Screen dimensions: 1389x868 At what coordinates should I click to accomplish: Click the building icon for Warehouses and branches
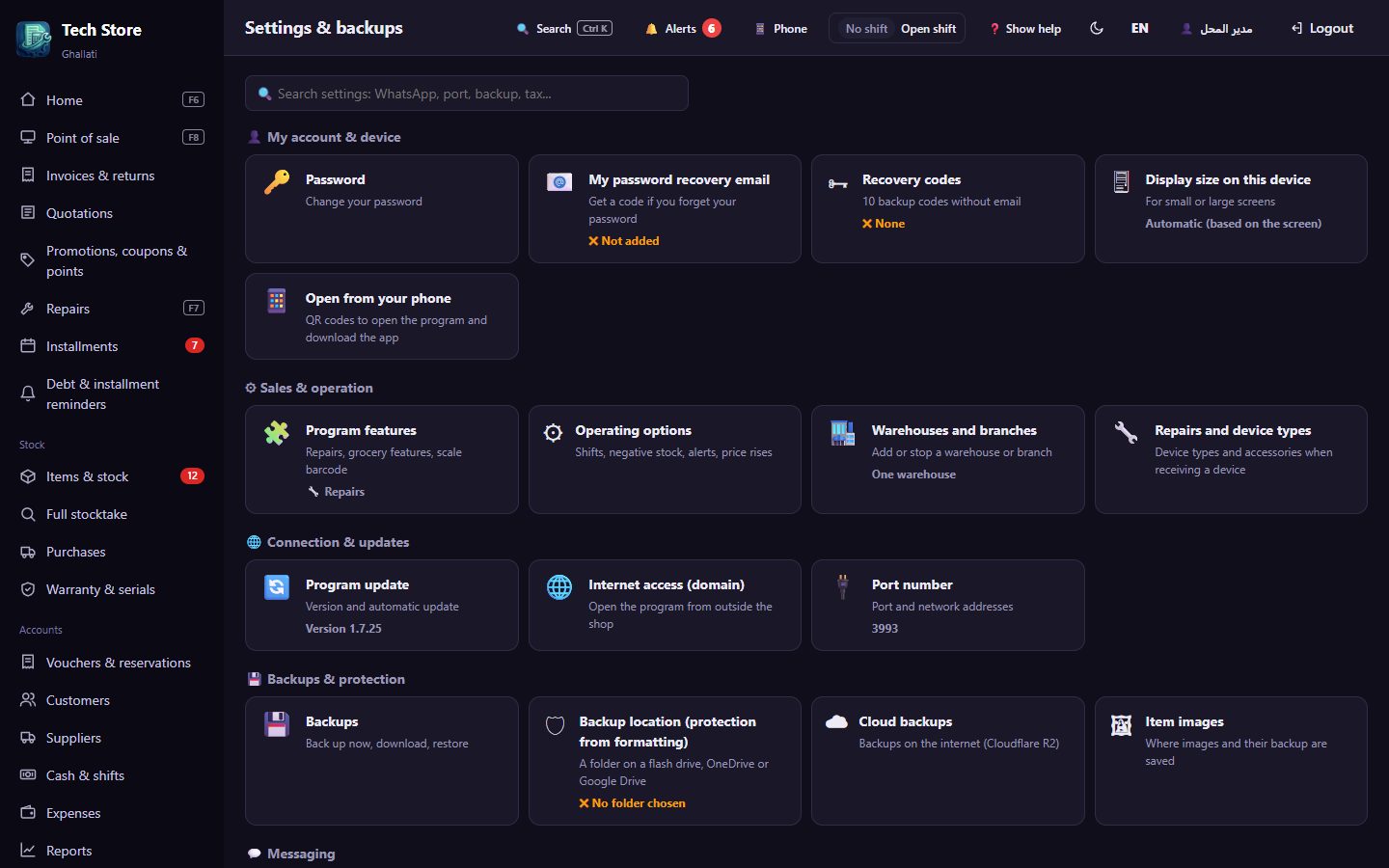point(843,433)
